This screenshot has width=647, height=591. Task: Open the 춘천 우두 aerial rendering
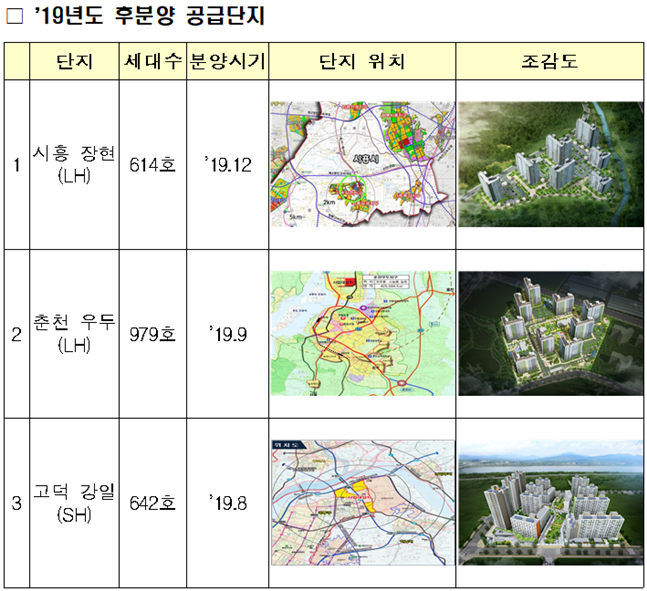tap(551, 333)
